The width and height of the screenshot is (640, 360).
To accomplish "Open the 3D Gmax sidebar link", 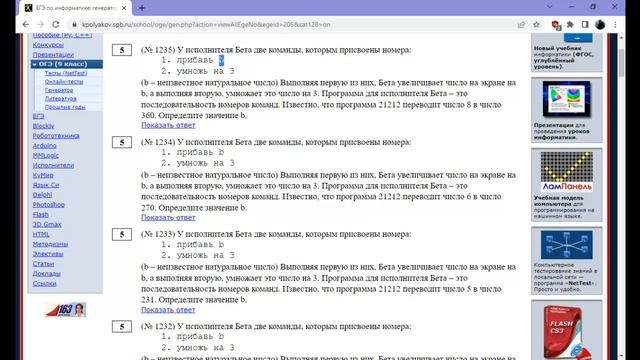I will tap(47, 224).
